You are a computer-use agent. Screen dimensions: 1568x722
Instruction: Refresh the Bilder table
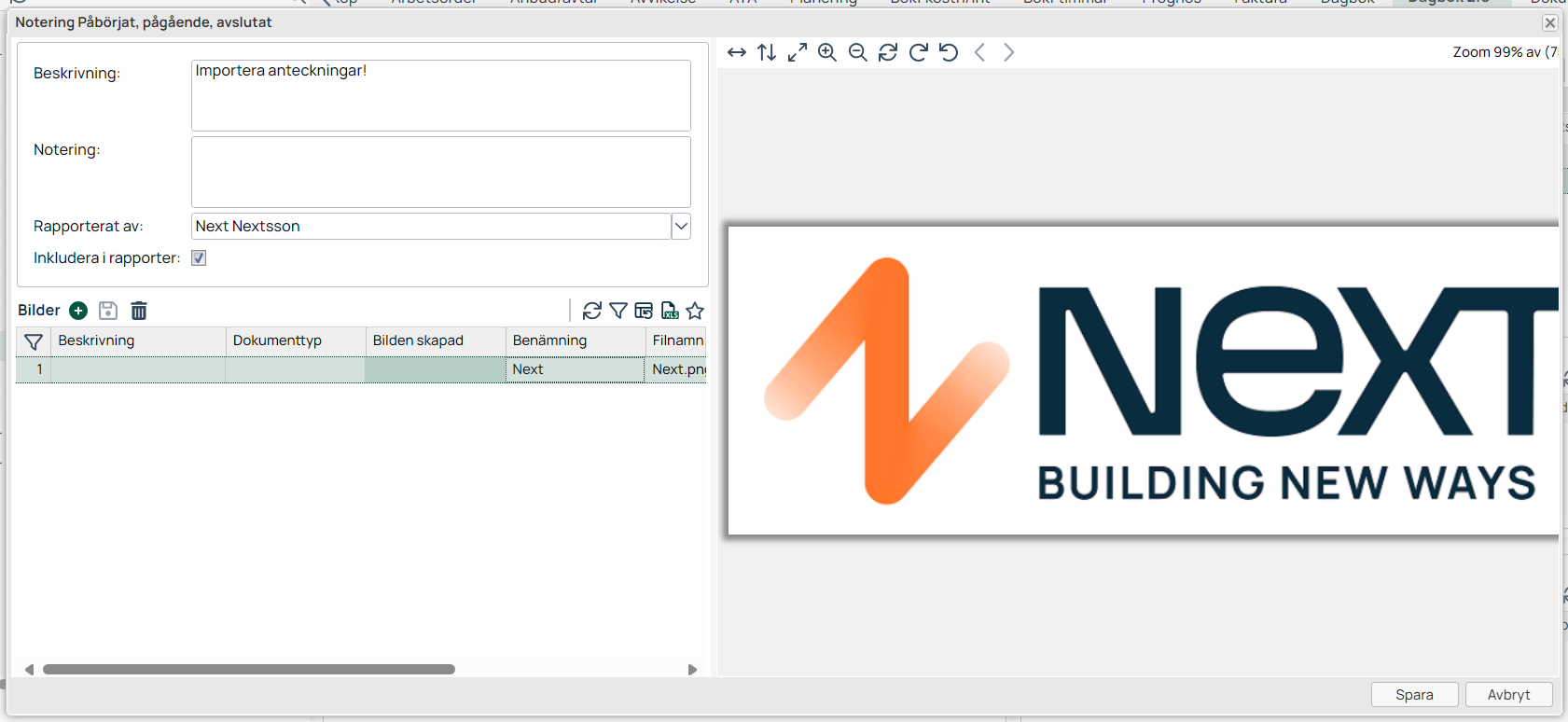tap(592, 311)
